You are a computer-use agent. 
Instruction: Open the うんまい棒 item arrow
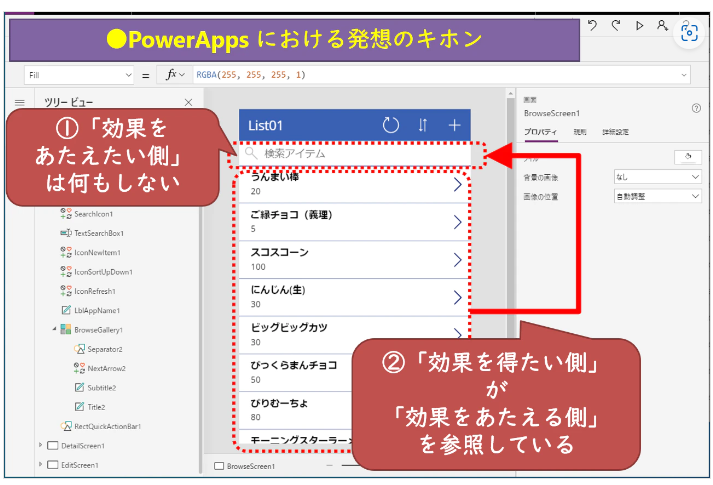click(457, 184)
